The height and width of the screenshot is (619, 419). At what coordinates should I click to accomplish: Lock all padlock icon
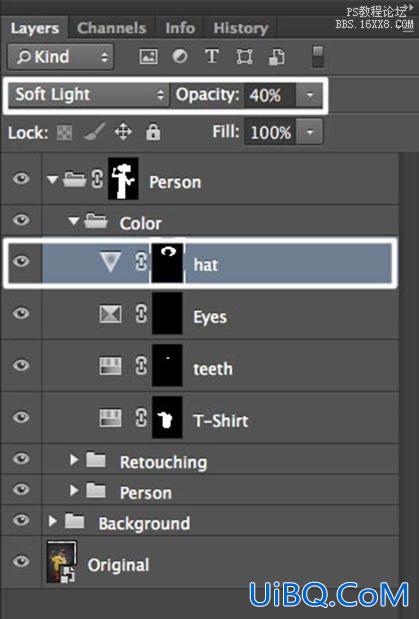(153, 132)
